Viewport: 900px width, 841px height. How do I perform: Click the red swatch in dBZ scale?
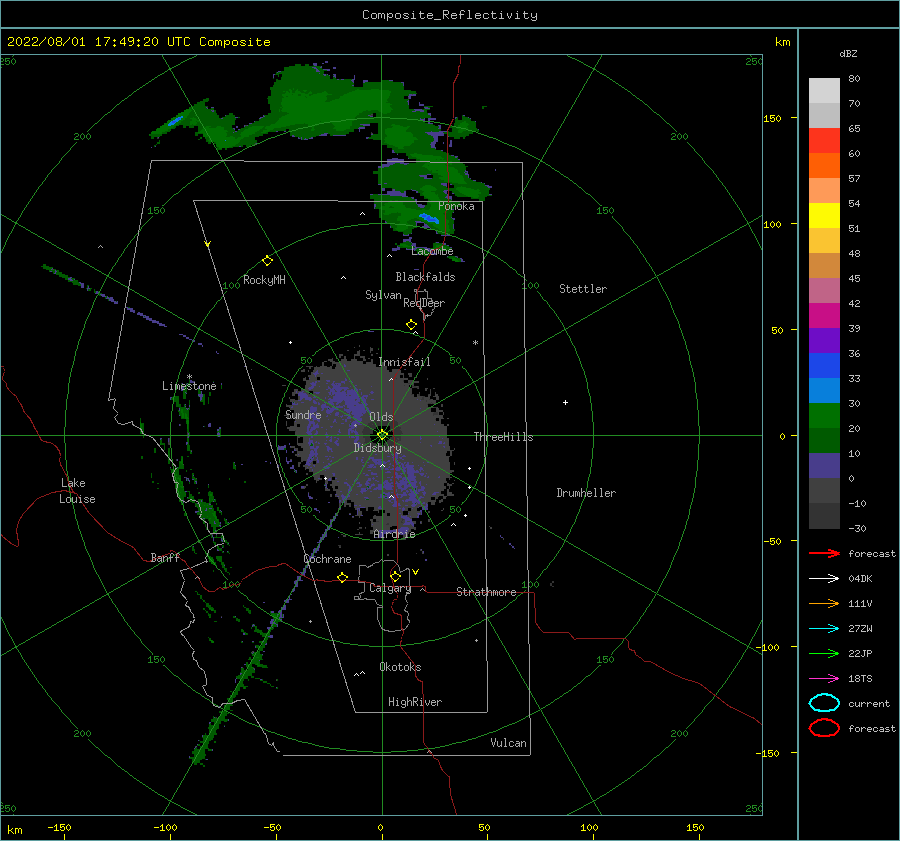click(824, 140)
